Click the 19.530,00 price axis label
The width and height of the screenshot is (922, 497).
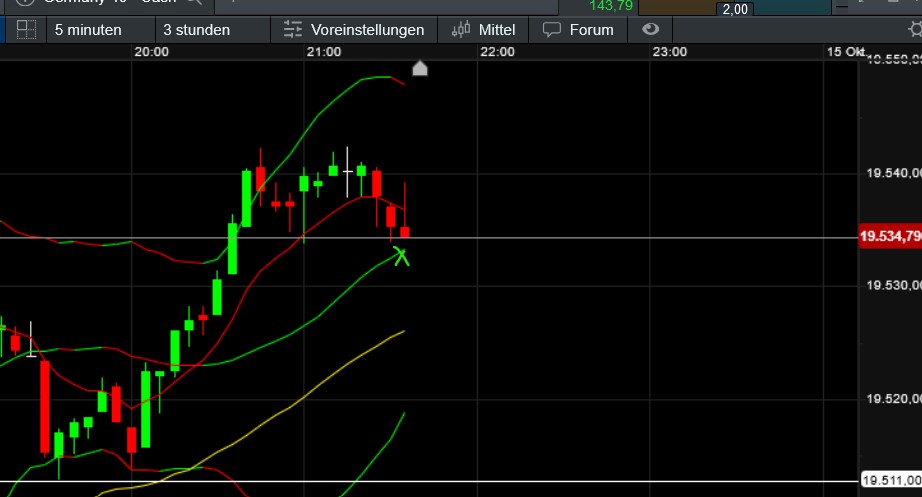894,285
